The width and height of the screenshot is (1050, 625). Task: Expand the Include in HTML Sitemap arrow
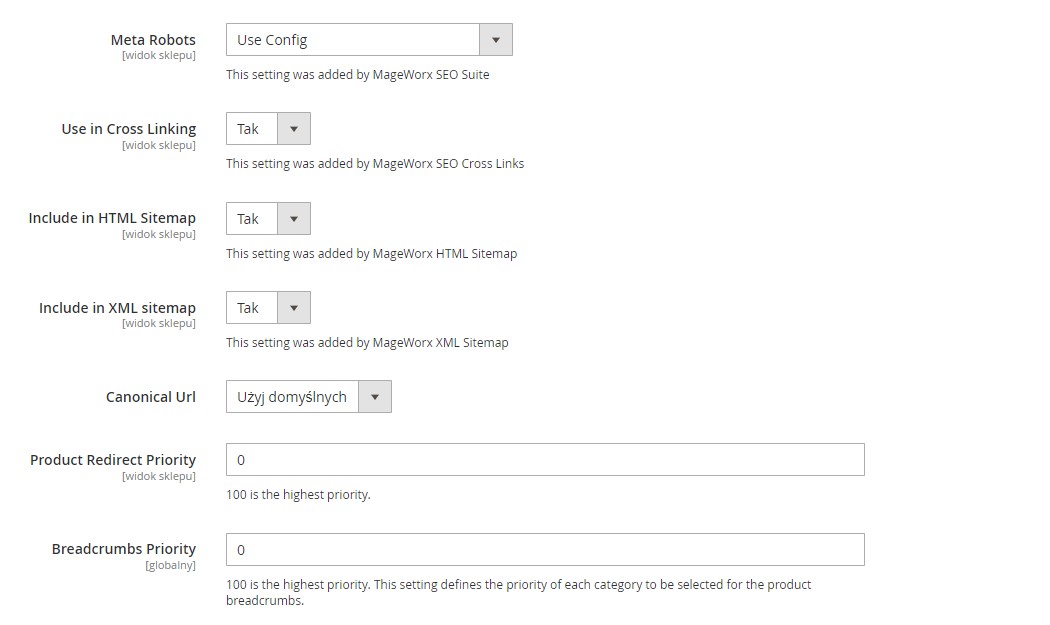click(294, 219)
